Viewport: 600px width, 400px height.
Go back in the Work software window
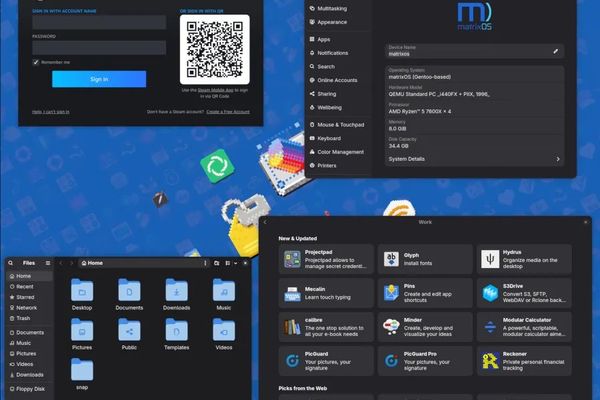tap(265, 222)
